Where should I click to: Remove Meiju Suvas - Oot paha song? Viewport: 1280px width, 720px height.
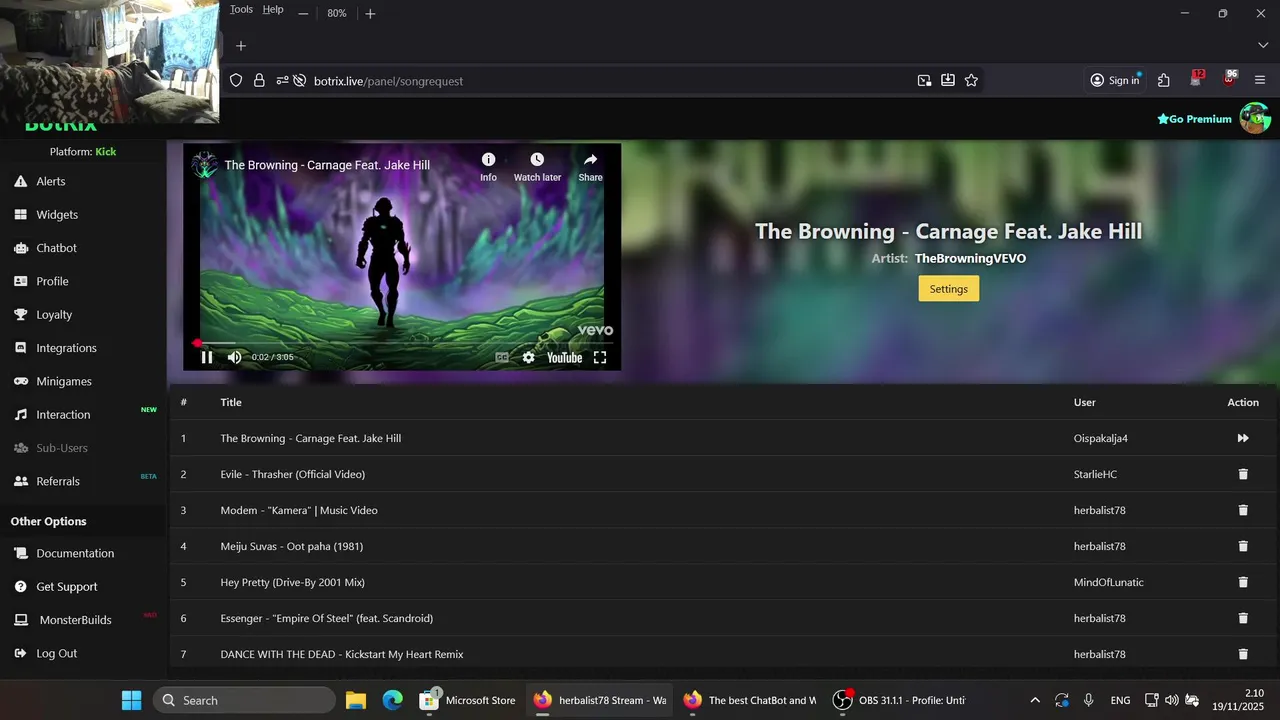coord(1243,546)
